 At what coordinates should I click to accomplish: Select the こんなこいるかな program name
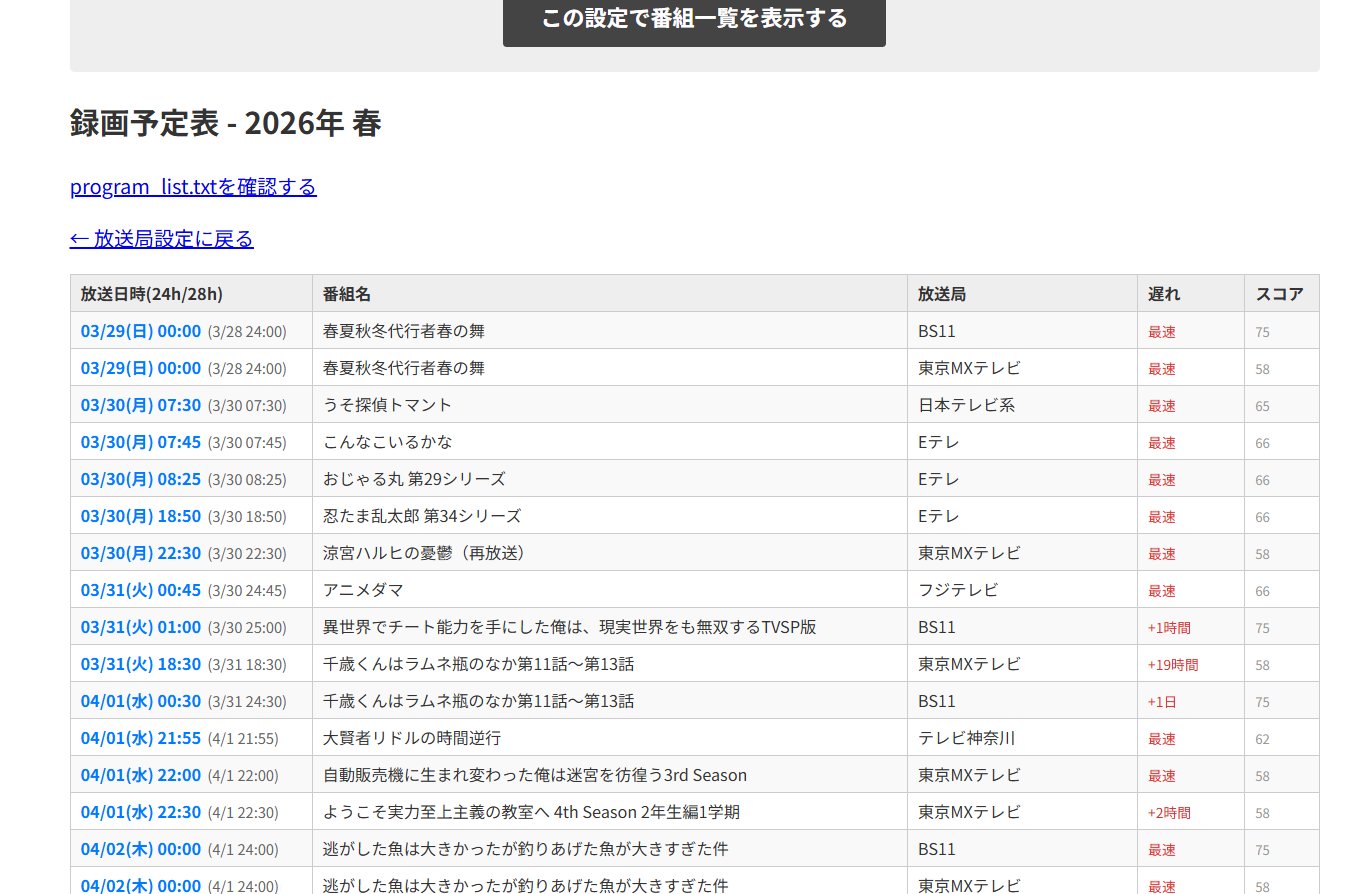coord(388,442)
